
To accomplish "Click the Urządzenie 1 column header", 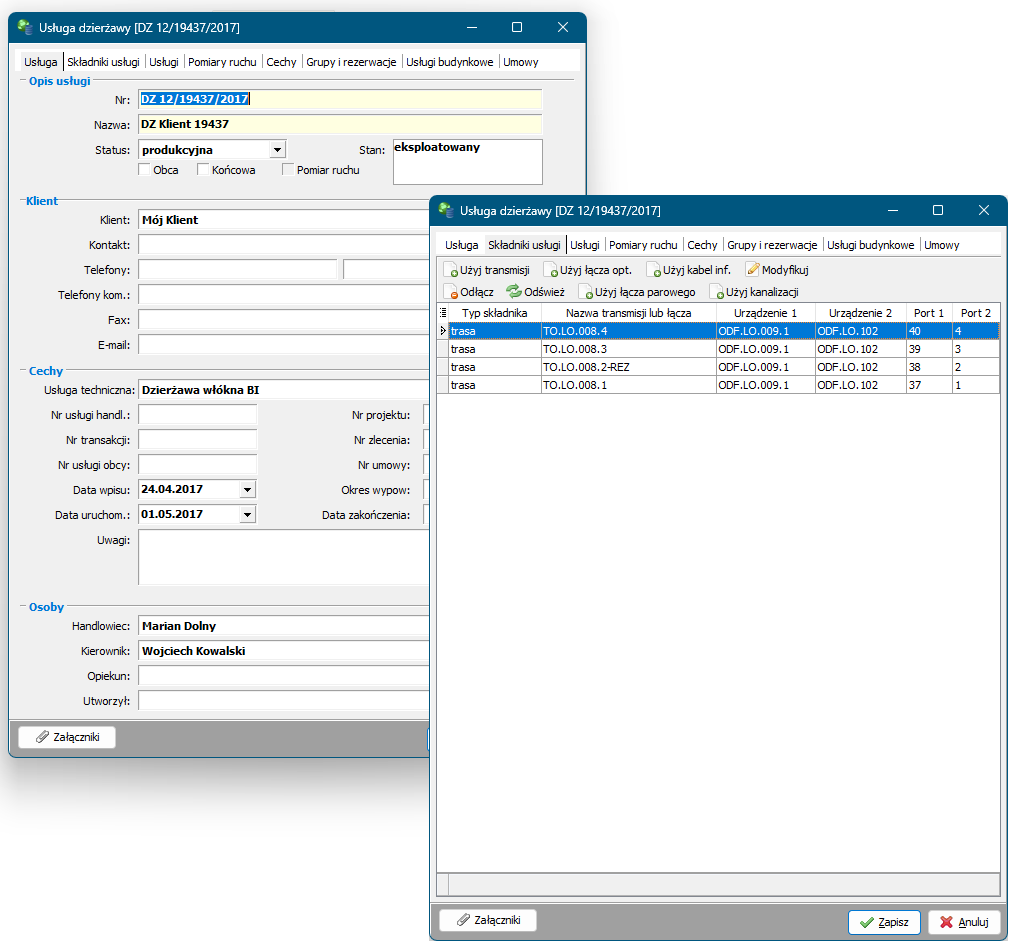I will pyautogui.click(x=766, y=313).
